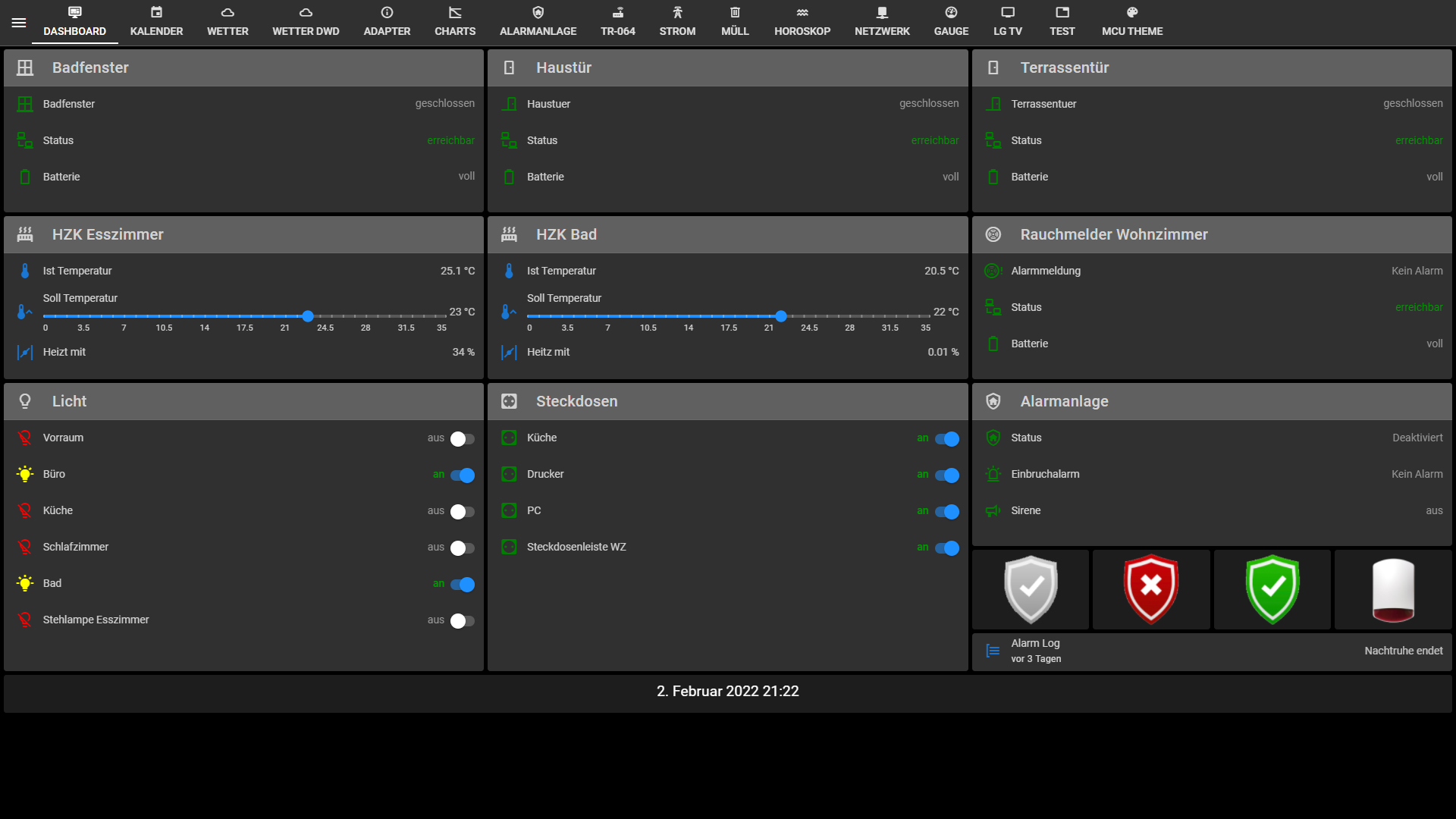Click the siren alarm light button
The width and height of the screenshot is (1456, 819).
pos(1393,589)
